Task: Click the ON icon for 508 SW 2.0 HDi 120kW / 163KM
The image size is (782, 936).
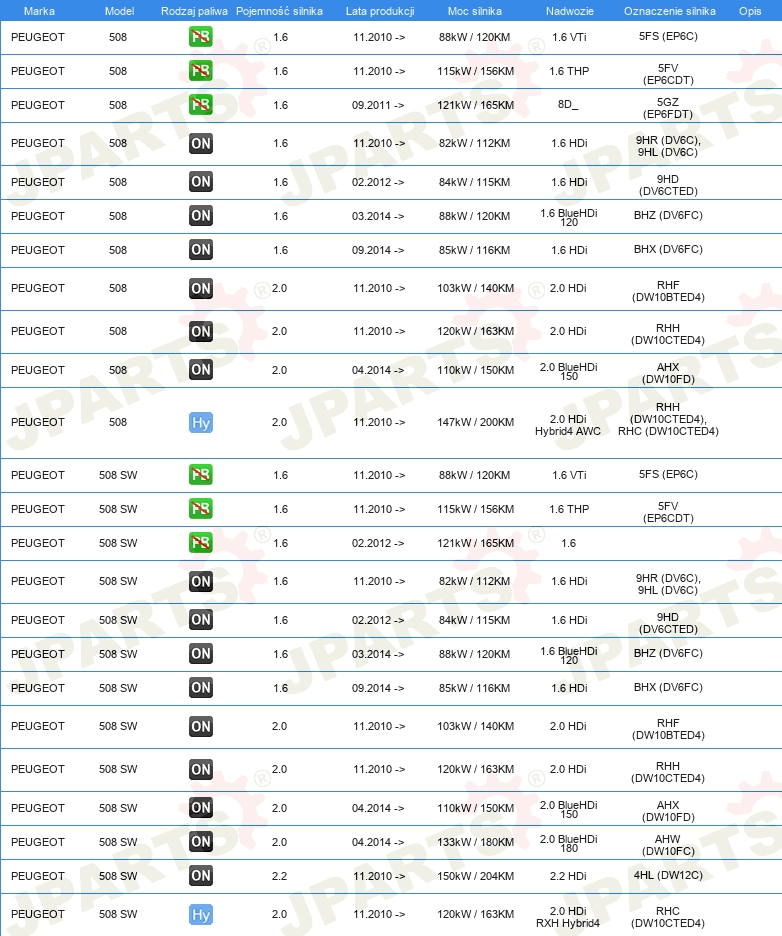Action: [201, 769]
